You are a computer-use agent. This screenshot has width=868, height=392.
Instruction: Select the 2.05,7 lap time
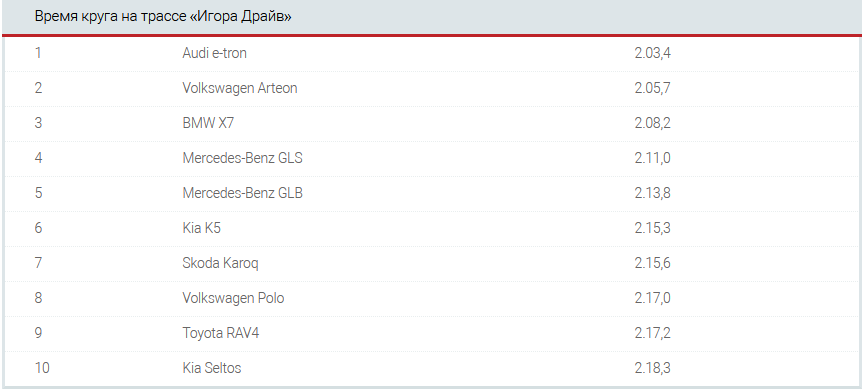(653, 88)
